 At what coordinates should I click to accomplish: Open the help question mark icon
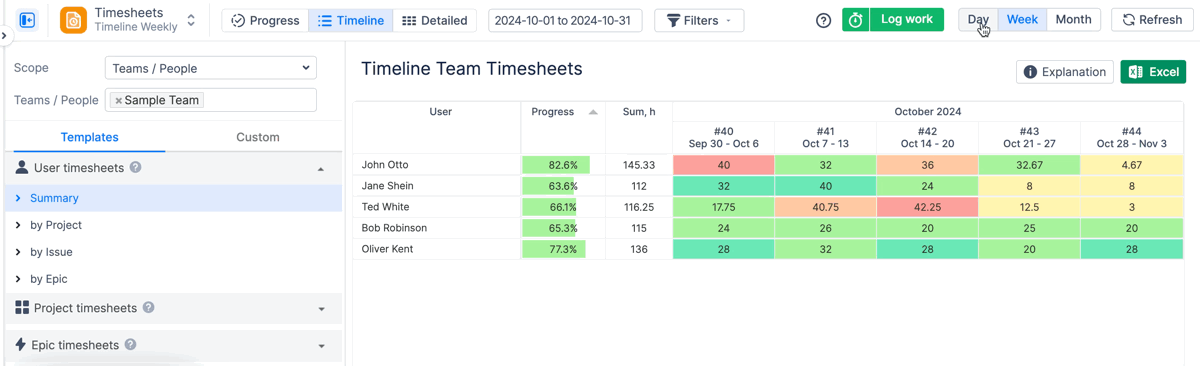pos(824,20)
